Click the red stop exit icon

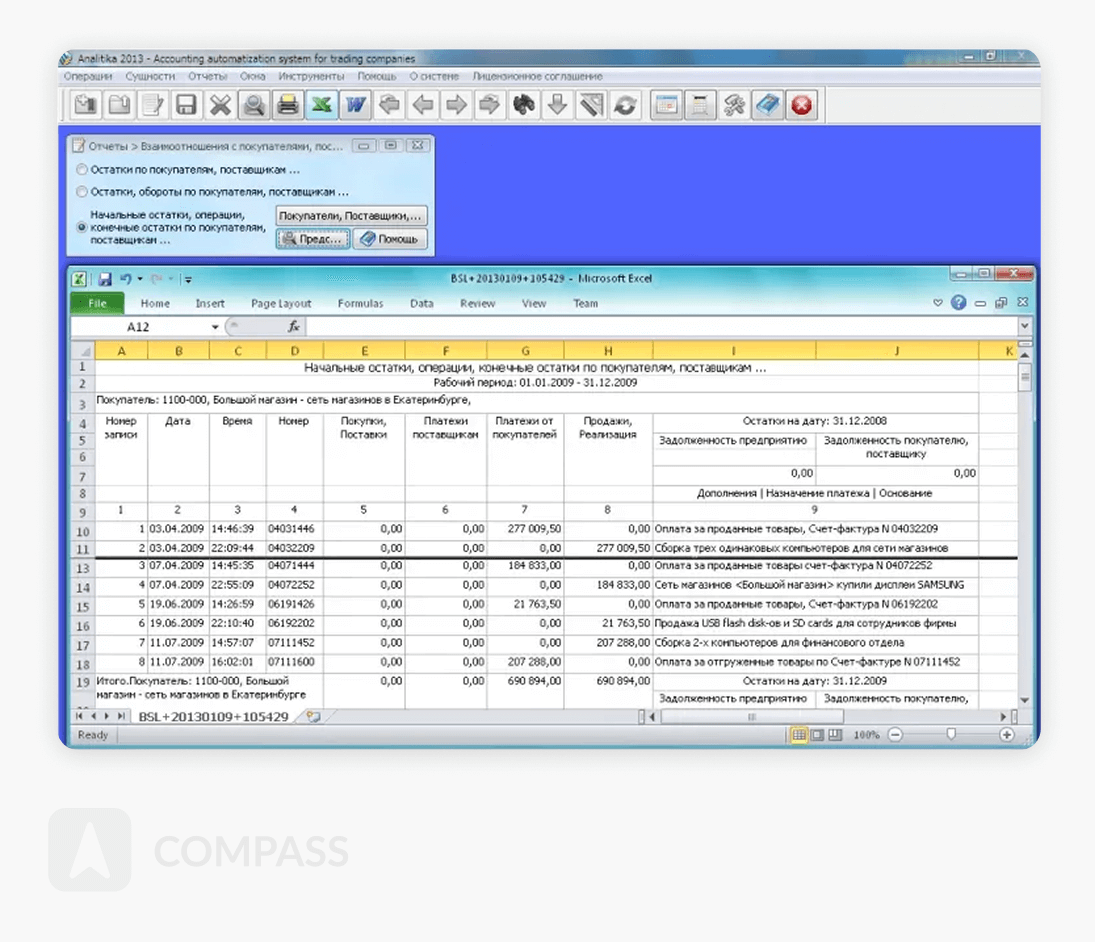[x=802, y=105]
